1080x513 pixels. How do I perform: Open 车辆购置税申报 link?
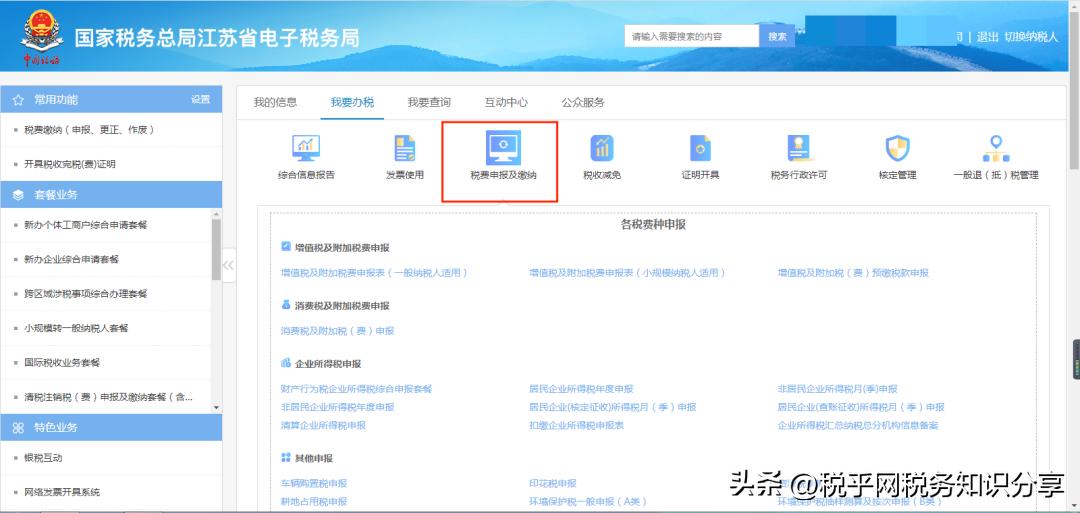(314, 483)
